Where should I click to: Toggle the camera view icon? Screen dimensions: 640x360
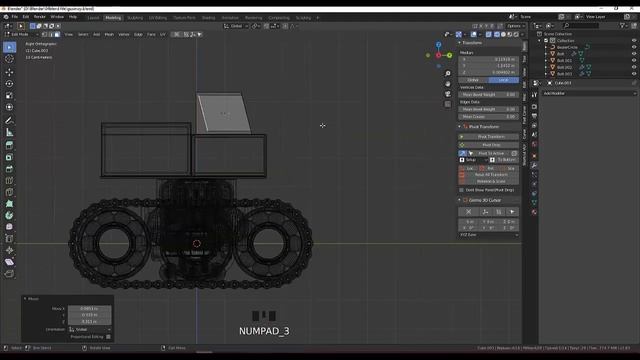coord(448,94)
